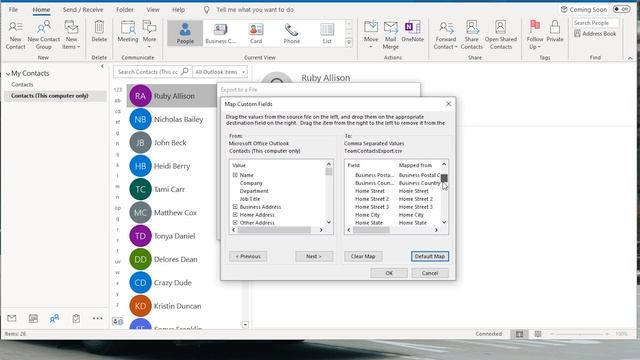Expand the Current View gallery

[349, 42]
